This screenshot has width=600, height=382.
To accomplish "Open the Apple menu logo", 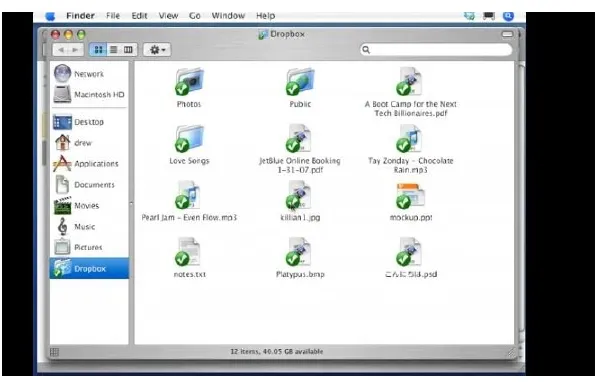I will click(x=50, y=16).
